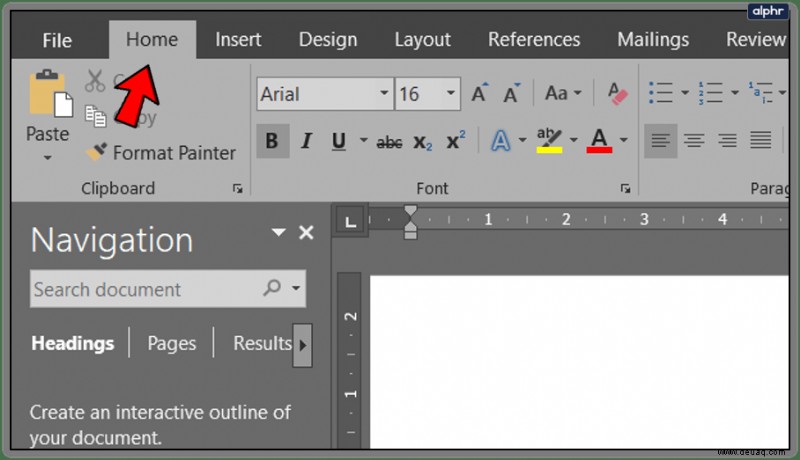Select the Home ribbon tab
800x460 pixels.
[152, 39]
